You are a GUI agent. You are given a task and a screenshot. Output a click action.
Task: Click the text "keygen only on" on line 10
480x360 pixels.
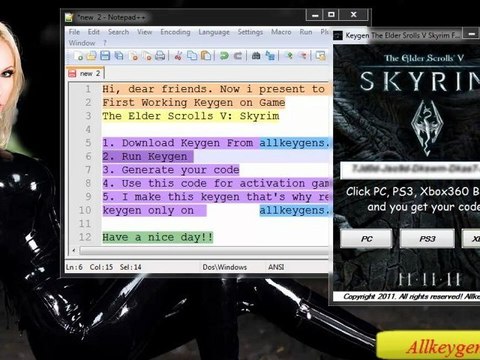(x=148, y=210)
